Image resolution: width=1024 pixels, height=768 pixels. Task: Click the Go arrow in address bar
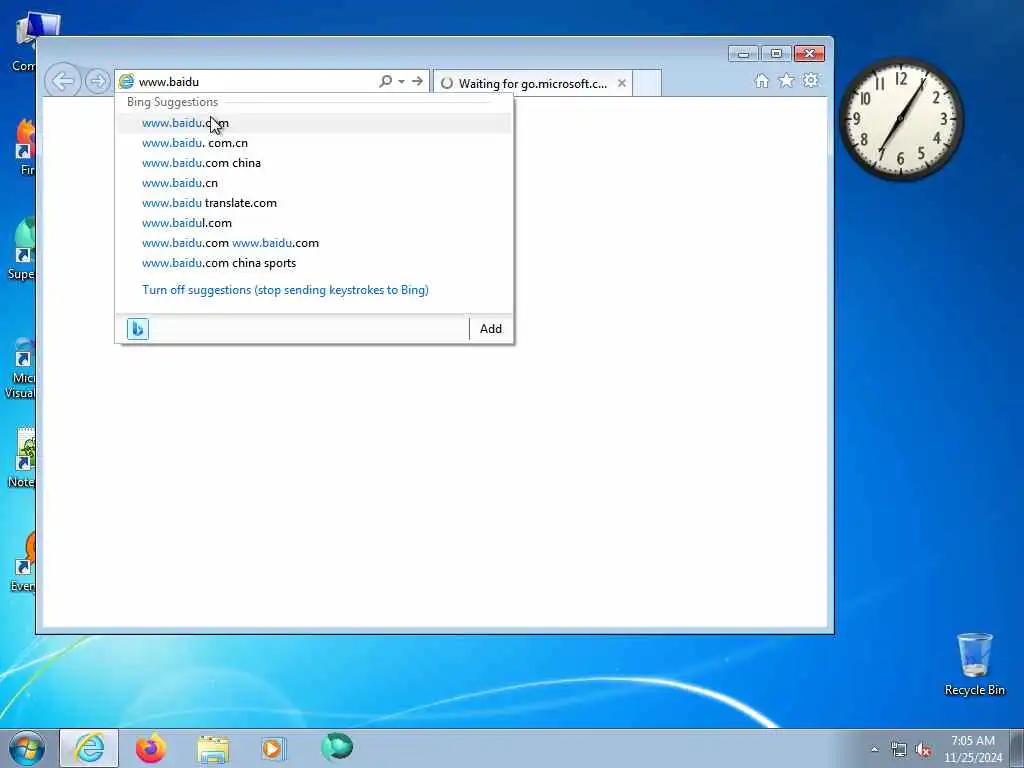click(417, 81)
